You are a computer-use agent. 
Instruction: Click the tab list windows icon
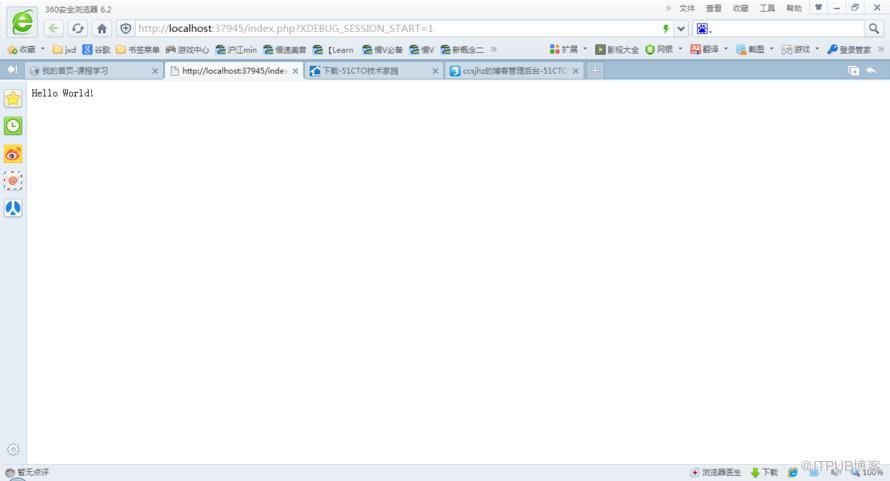853,70
